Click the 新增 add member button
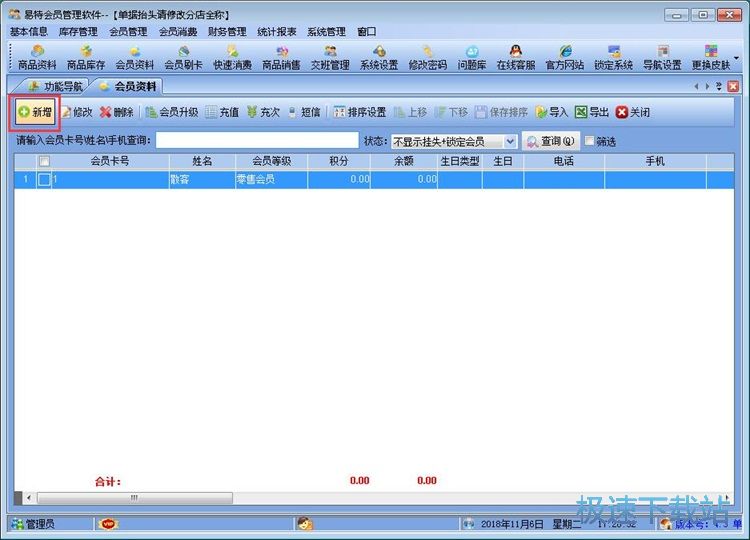The width and height of the screenshot is (750, 540). [x=35, y=112]
